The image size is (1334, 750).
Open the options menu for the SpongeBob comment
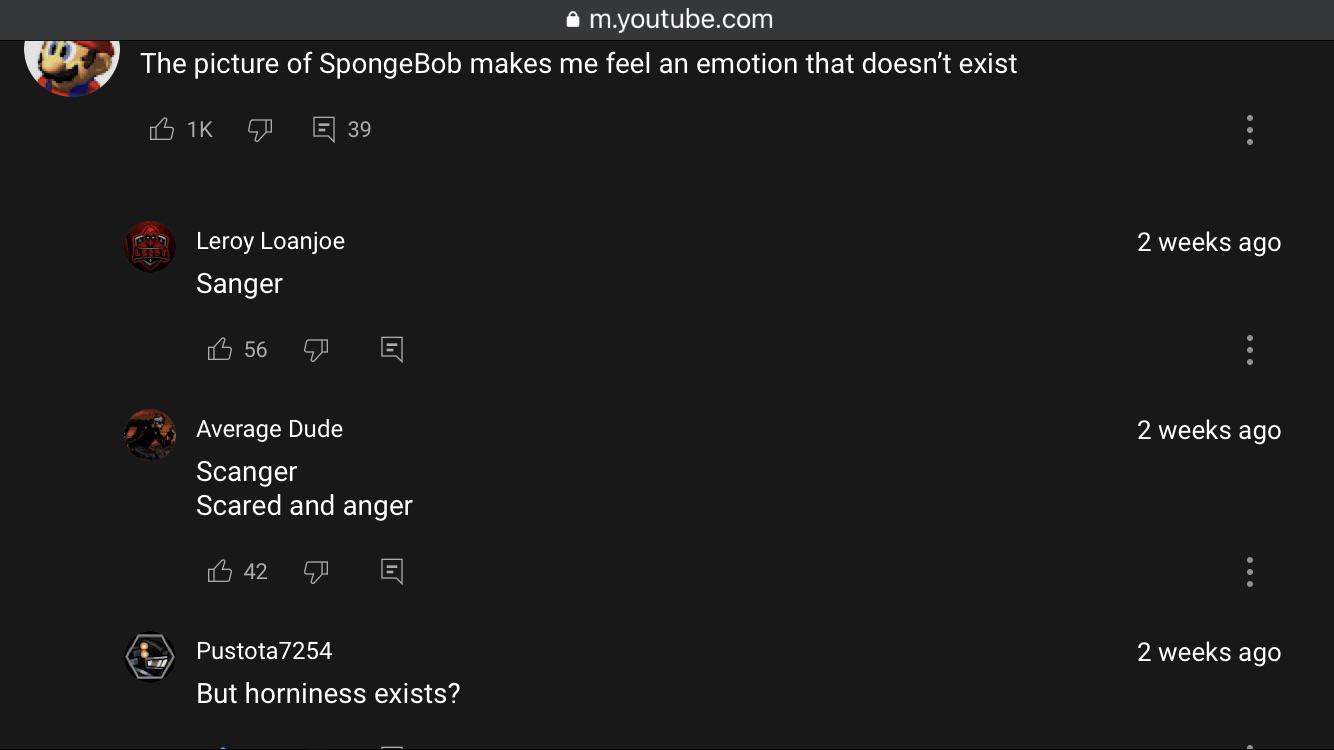(x=1249, y=129)
